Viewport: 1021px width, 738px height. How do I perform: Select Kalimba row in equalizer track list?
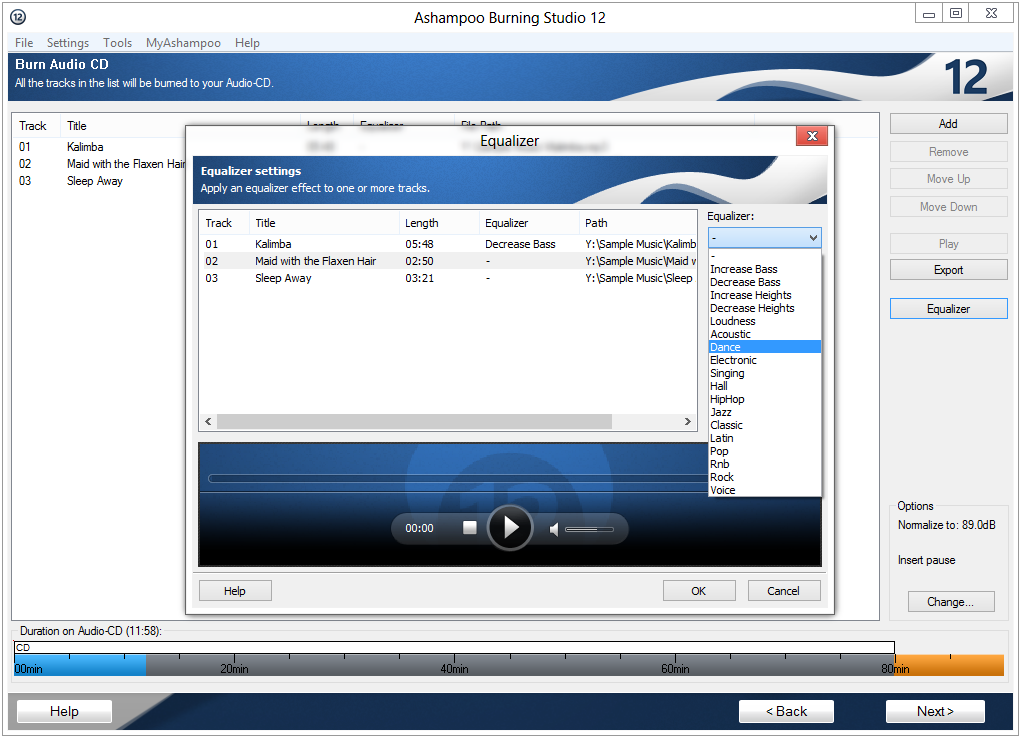click(448, 244)
